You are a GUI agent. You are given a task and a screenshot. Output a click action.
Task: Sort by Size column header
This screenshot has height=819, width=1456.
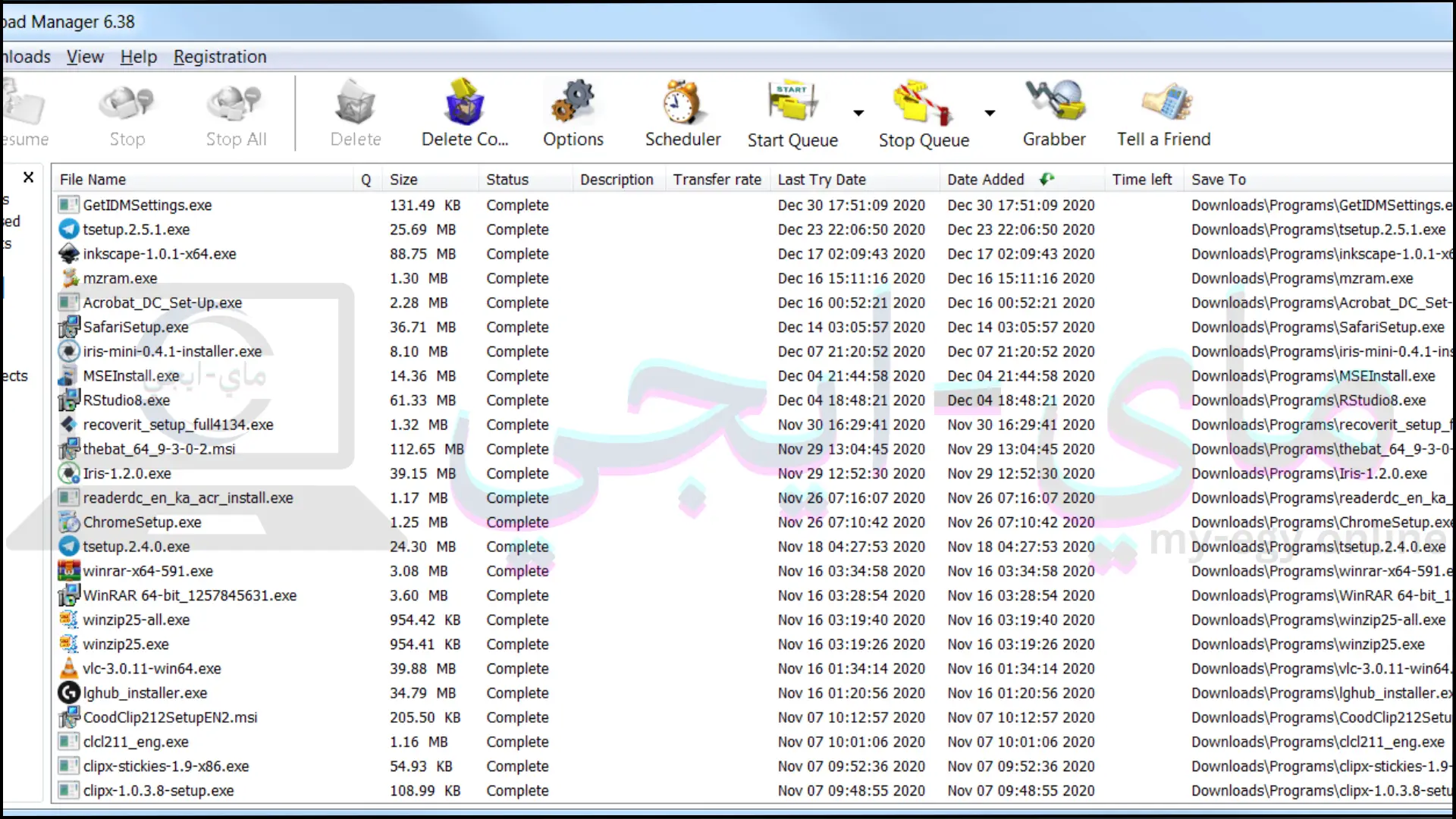pyautogui.click(x=430, y=180)
